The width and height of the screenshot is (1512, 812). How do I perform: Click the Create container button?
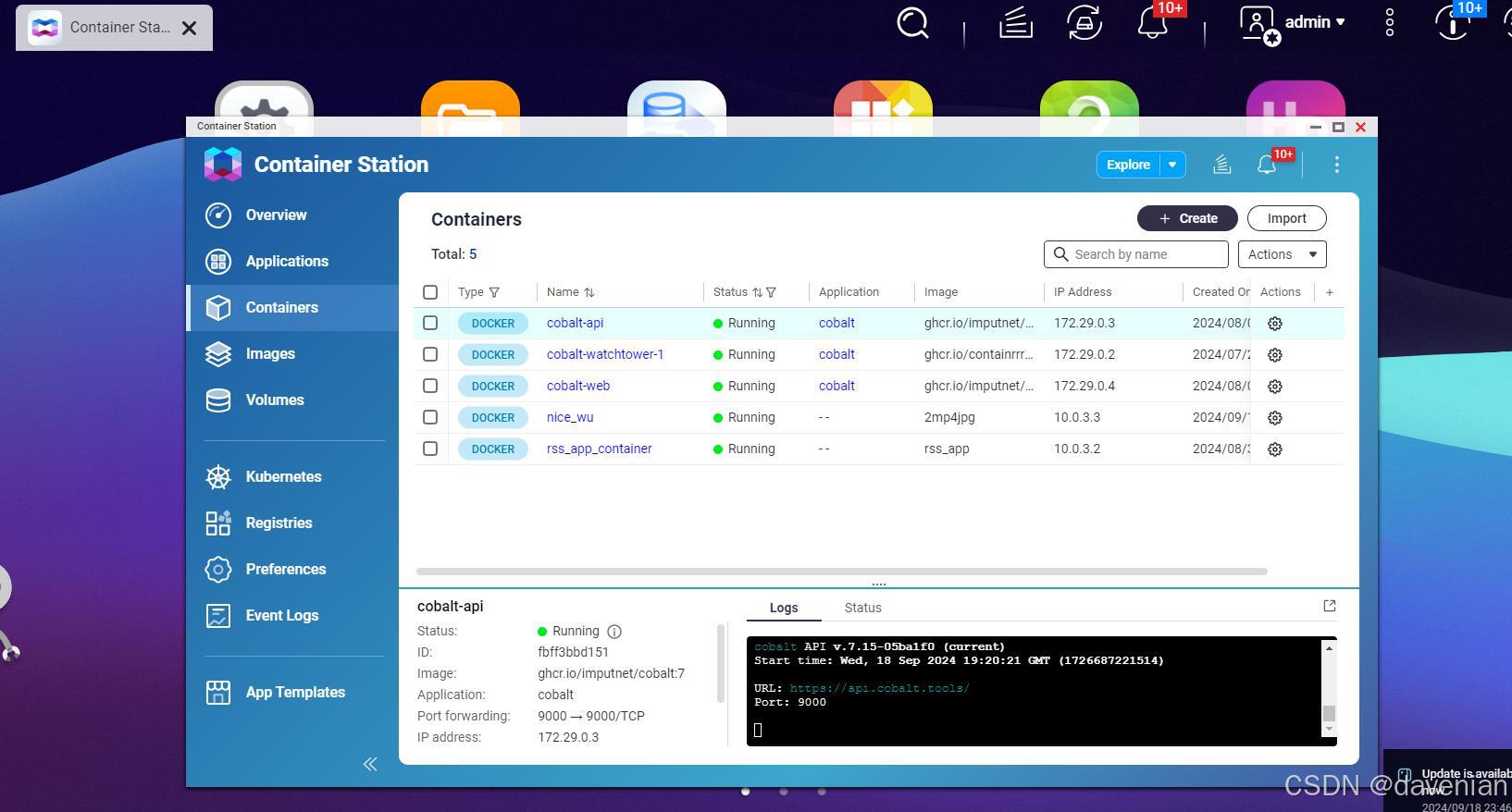[x=1187, y=218]
